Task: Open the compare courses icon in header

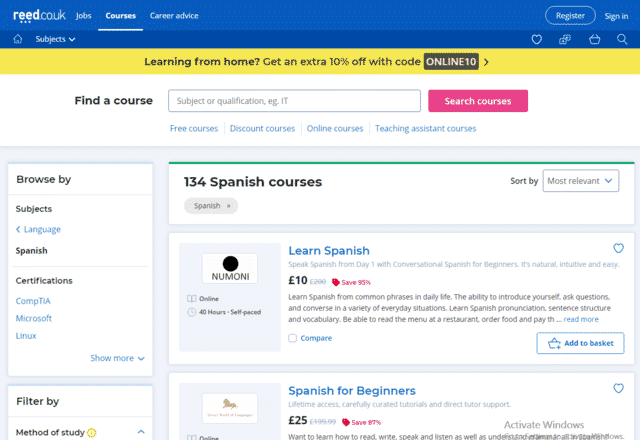Action: click(565, 39)
